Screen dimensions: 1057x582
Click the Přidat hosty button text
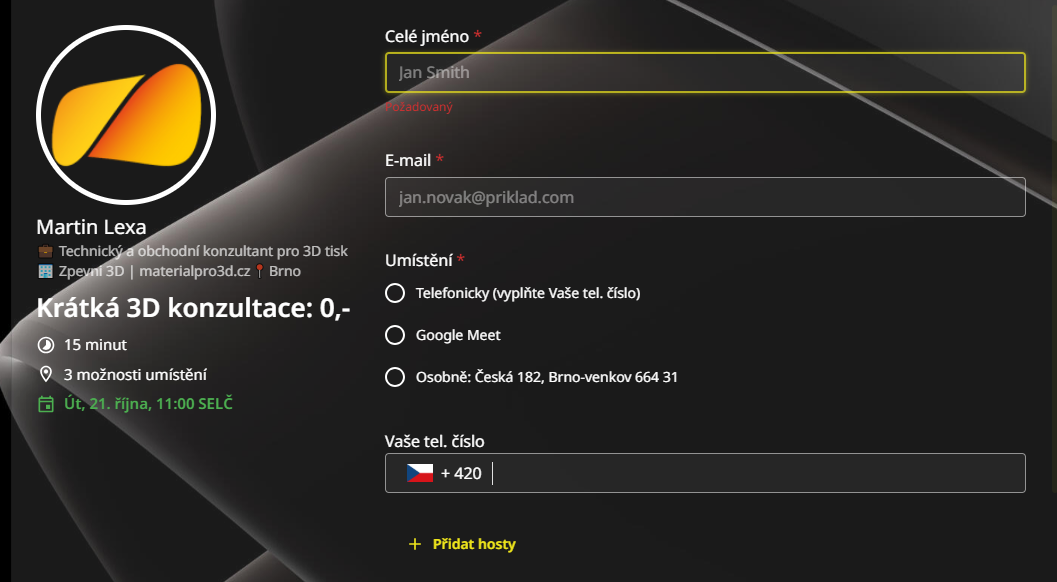tap(474, 544)
